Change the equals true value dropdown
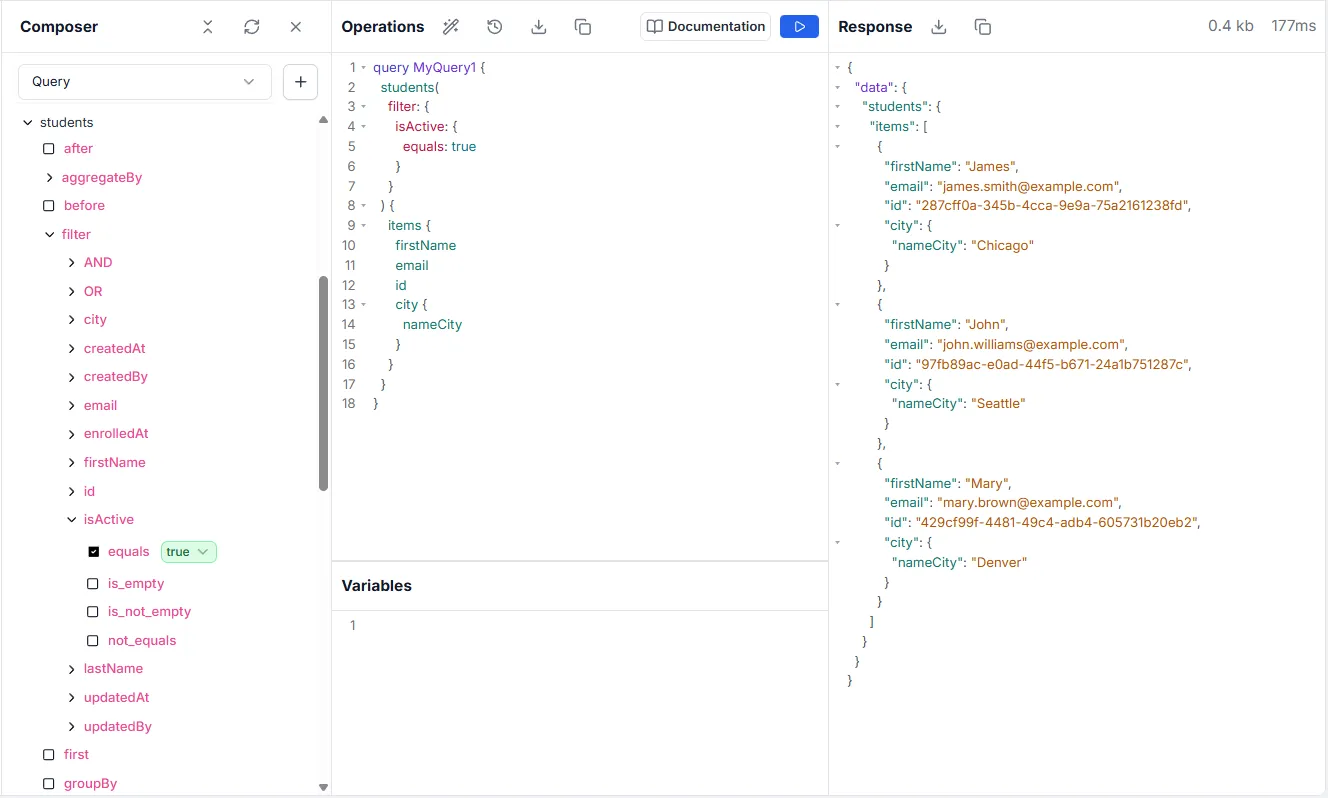 click(189, 552)
